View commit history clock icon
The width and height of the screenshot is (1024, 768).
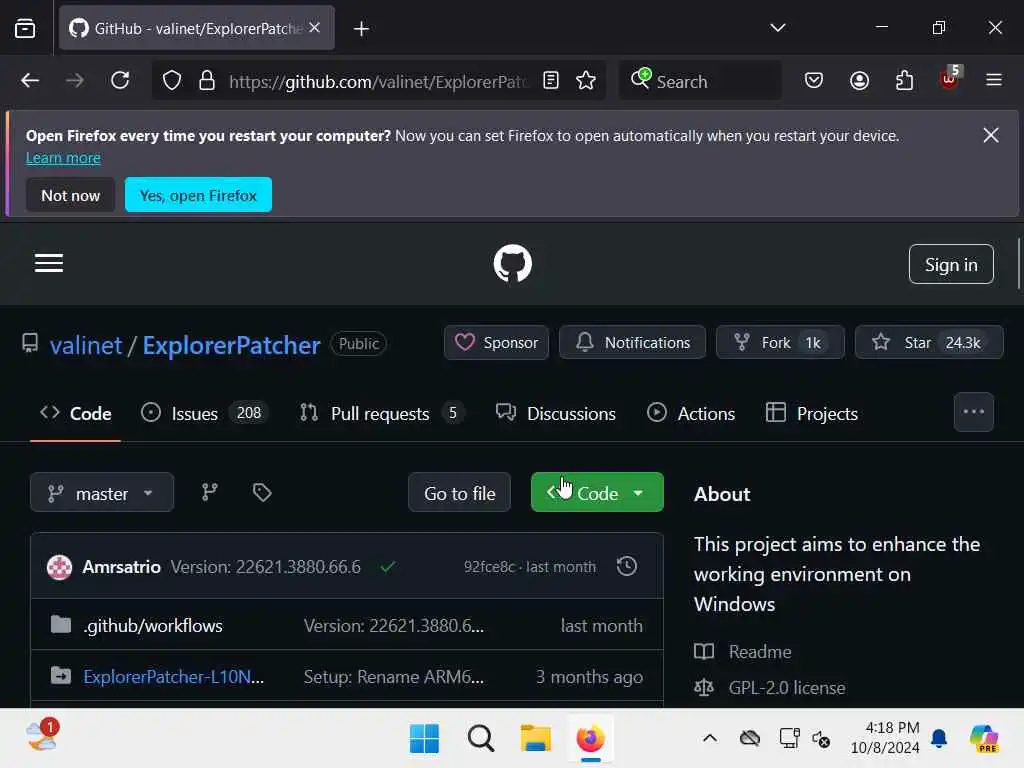[626, 566]
